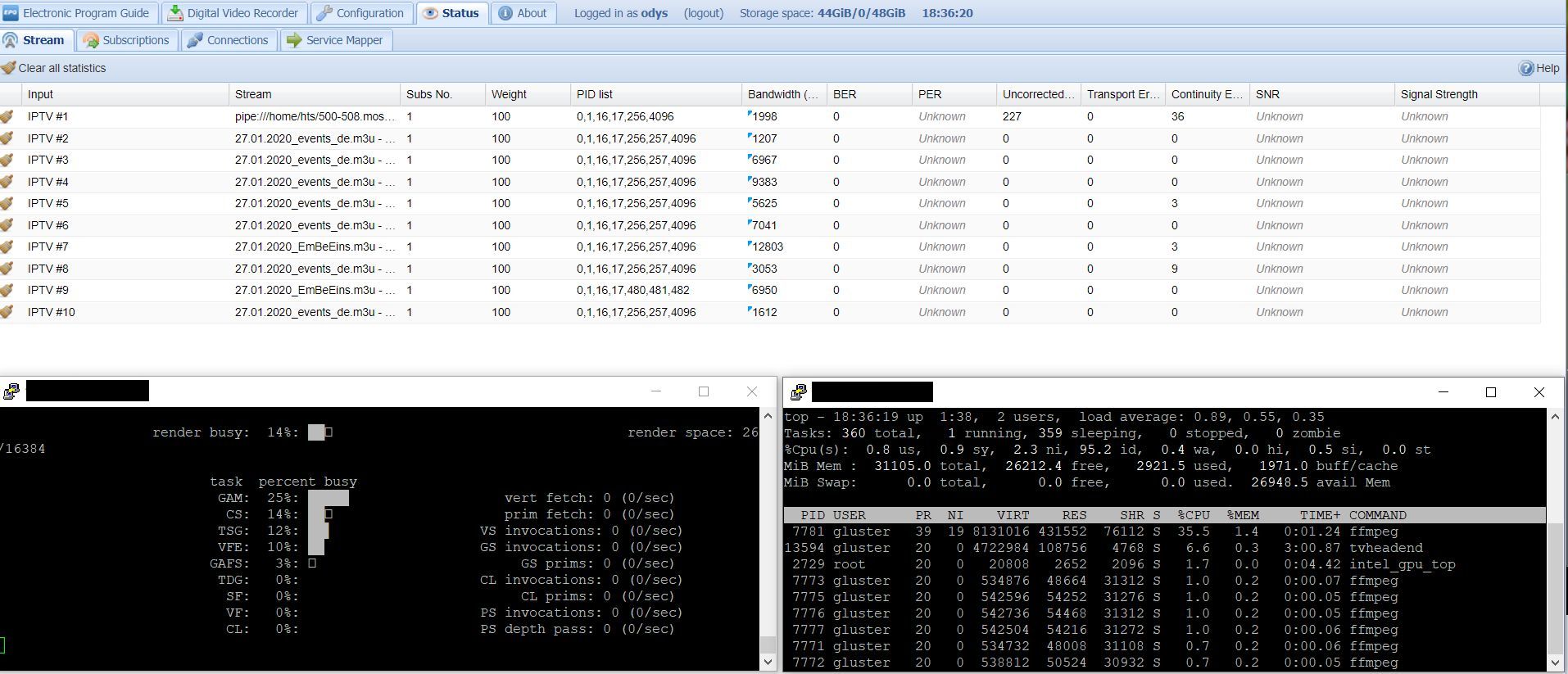Click the EPG icon in top tab
Screen dimensions: 1568x674
pyautogui.click(x=11, y=13)
